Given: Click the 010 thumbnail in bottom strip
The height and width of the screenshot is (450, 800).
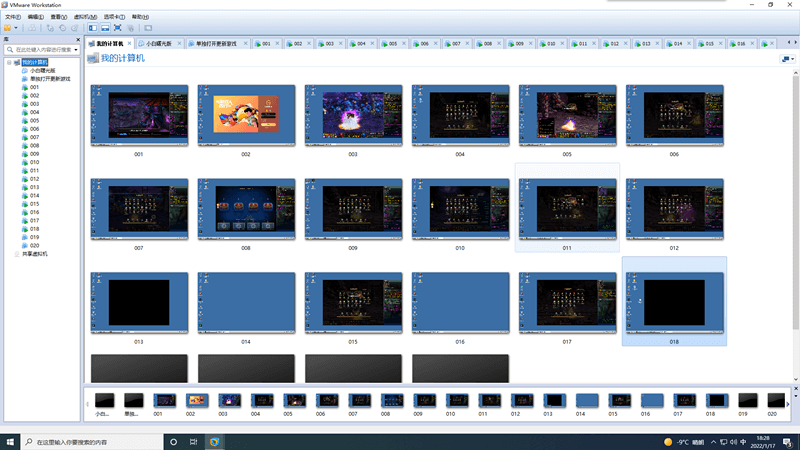Looking at the screenshot, I should [457, 401].
